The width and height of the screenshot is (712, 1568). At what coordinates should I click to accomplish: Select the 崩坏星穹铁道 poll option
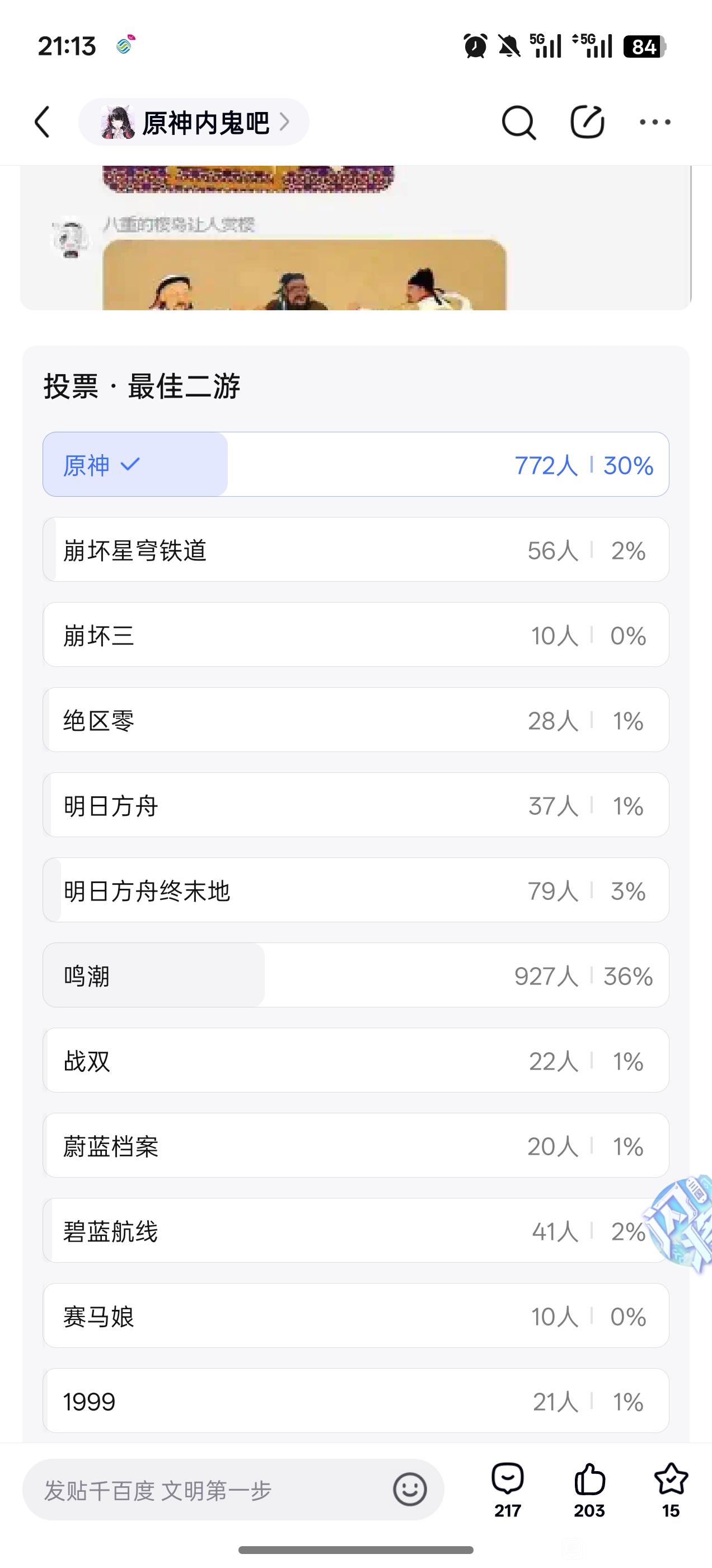pos(355,550)
